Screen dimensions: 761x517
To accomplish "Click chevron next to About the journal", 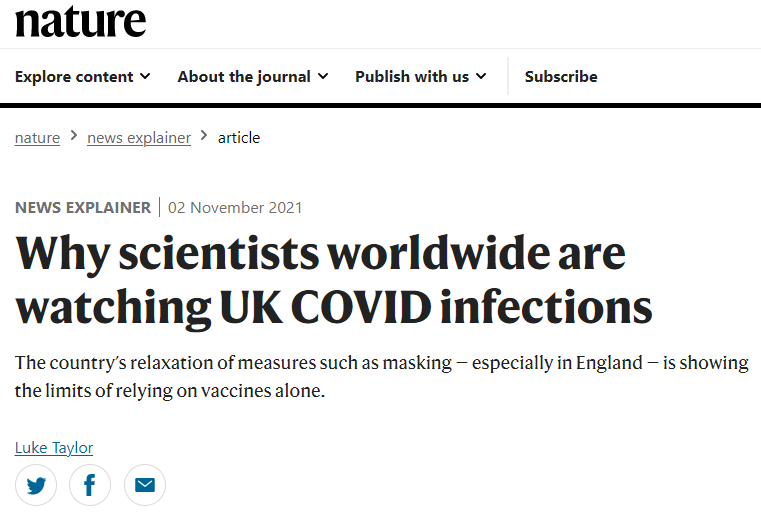I will pos(323,76).
